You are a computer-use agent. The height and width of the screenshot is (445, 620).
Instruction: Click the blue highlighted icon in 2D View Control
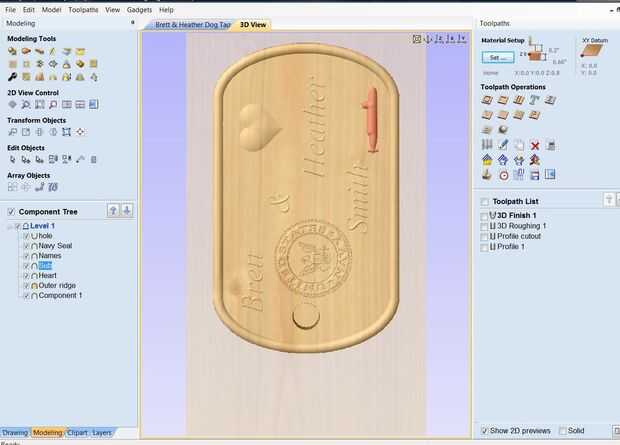(x=94, y=104)
